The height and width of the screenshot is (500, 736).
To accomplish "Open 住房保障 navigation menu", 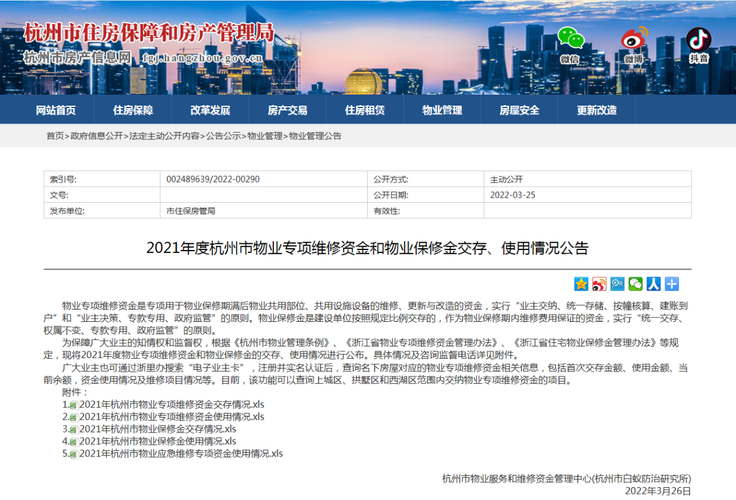I will 133,110.
